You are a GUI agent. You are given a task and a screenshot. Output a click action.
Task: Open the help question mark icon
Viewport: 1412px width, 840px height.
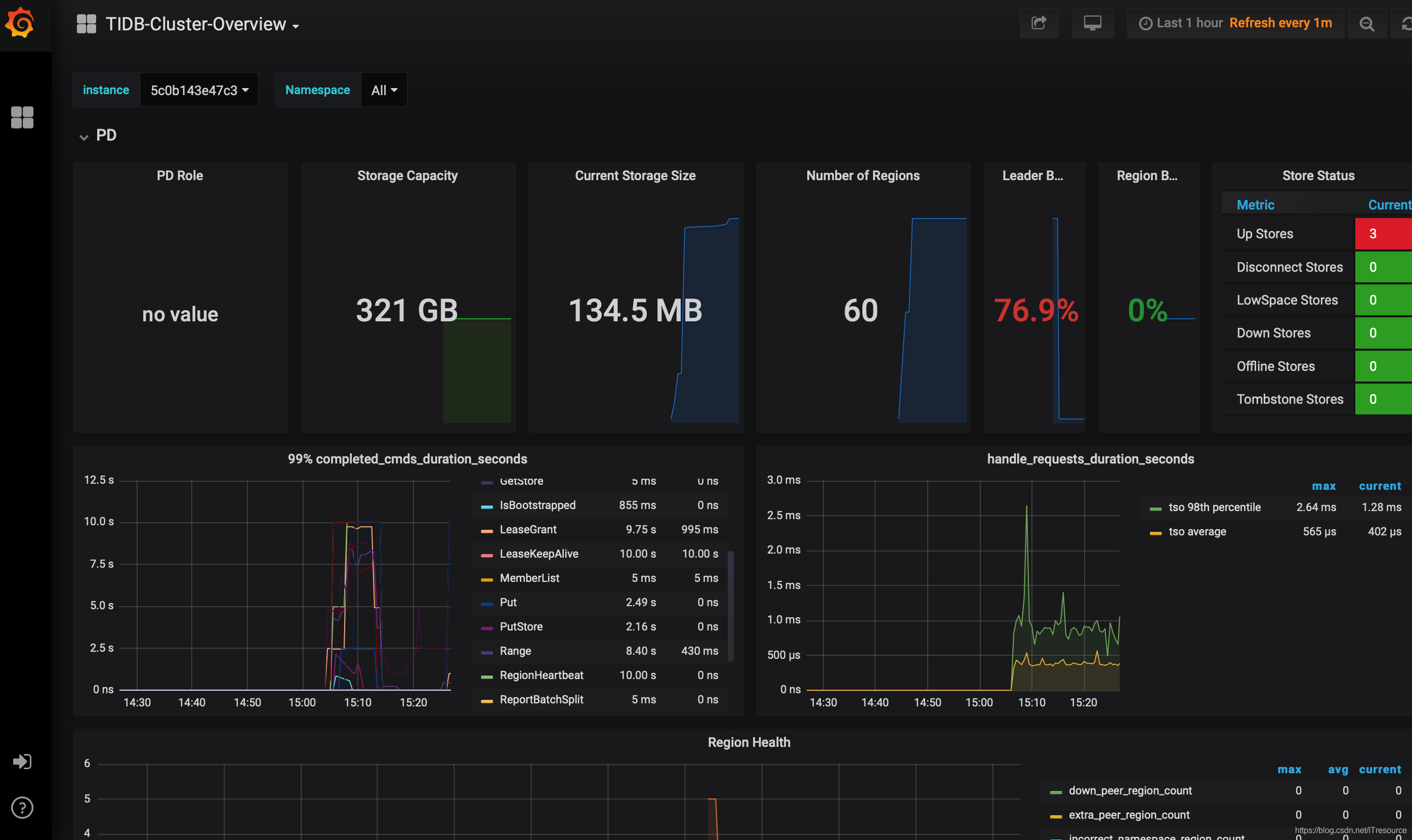coord(22,807)
